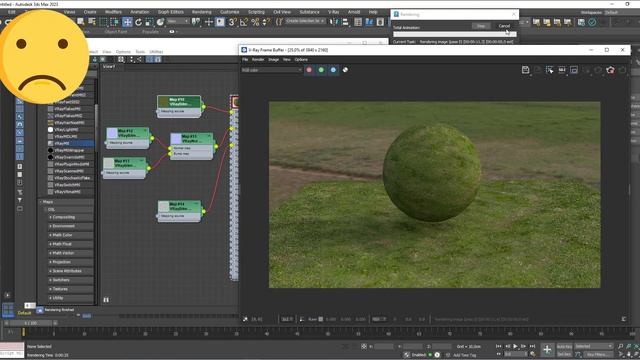Screen dimensions: 640x360
Task: Click the Edit Named Selection Sets icon
Action: coord(279,22)
